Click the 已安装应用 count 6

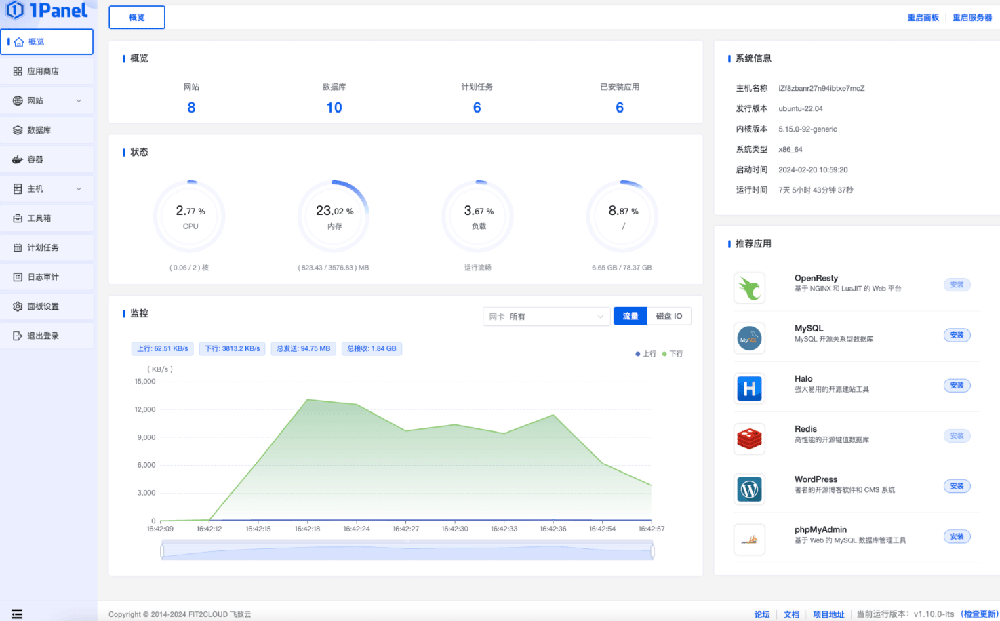point(619,108)
